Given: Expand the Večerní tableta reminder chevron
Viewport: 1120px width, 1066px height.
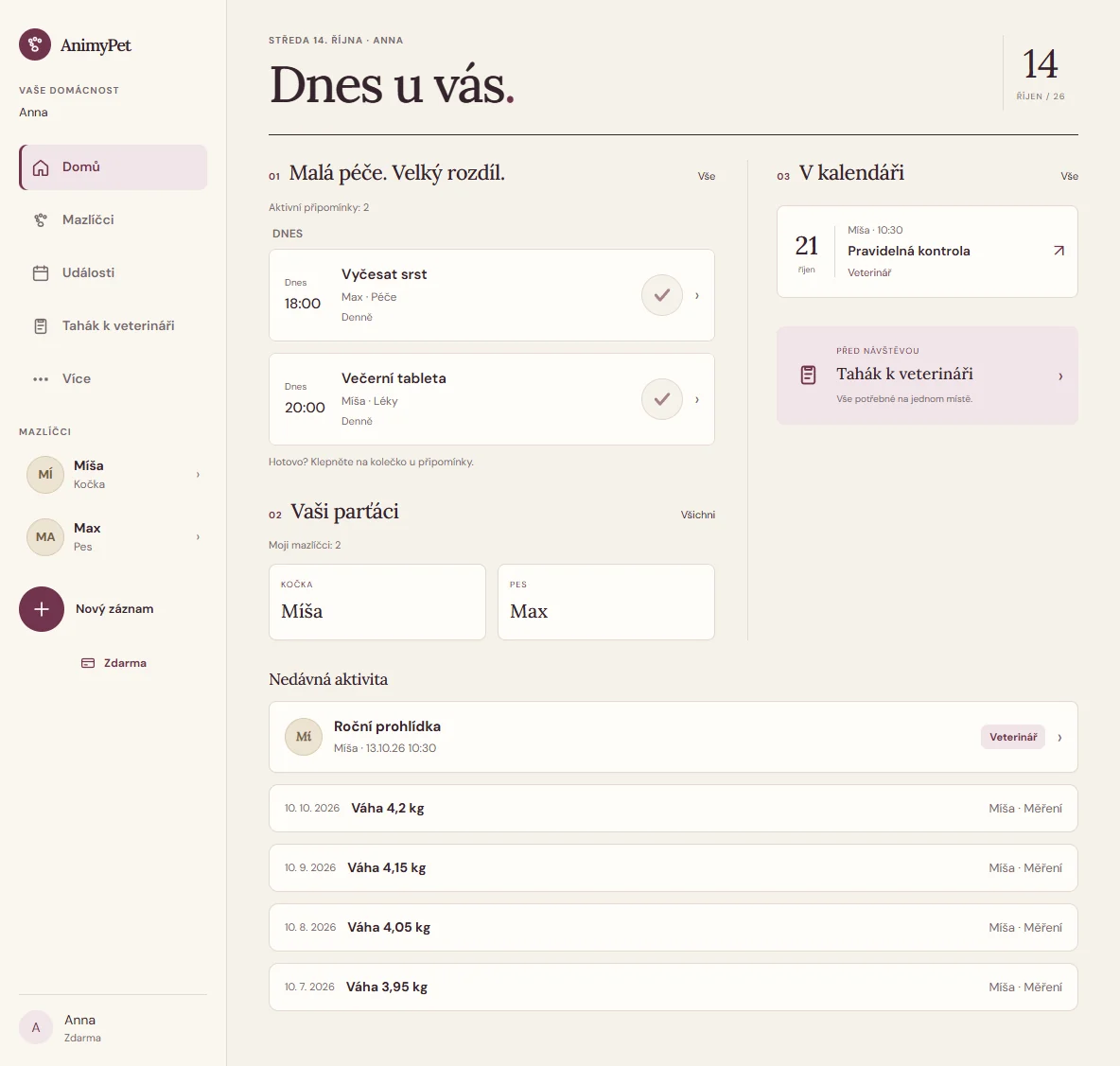Looking at the screenshot, I should click(x=697, y=400).
